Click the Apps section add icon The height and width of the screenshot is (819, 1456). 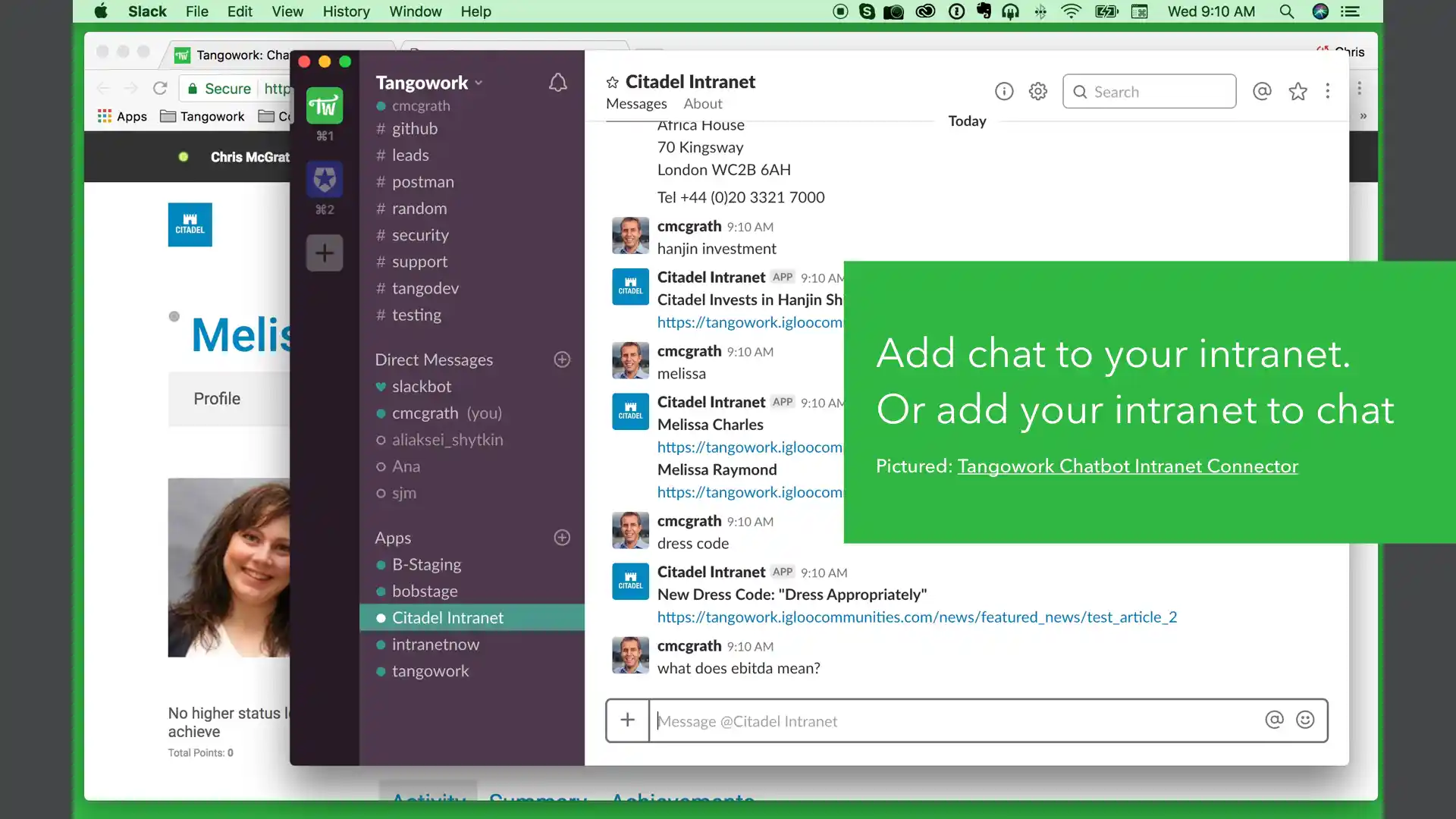point(562,538)
